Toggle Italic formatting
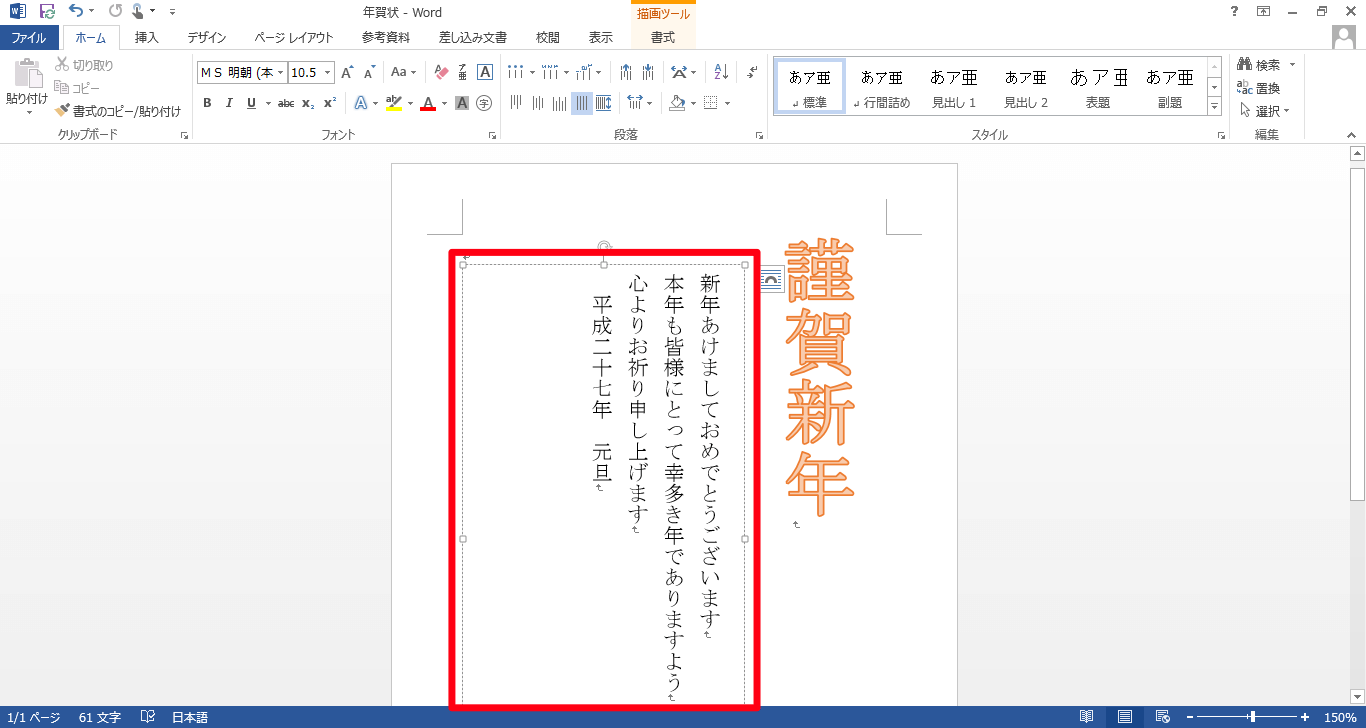1366x728 pixels. click(229, 103)
